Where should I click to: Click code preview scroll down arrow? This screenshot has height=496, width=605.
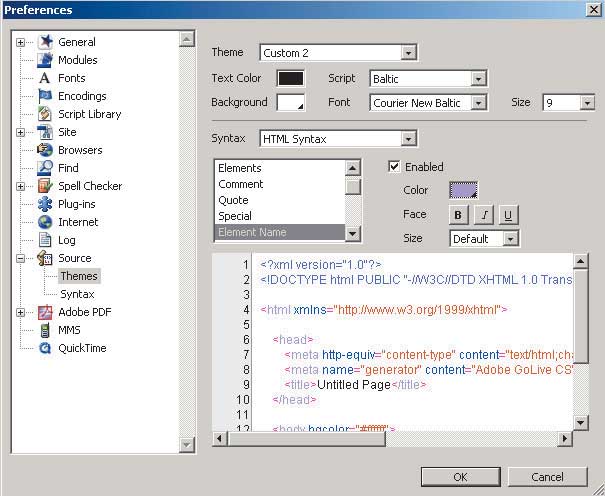pos(581,423)
